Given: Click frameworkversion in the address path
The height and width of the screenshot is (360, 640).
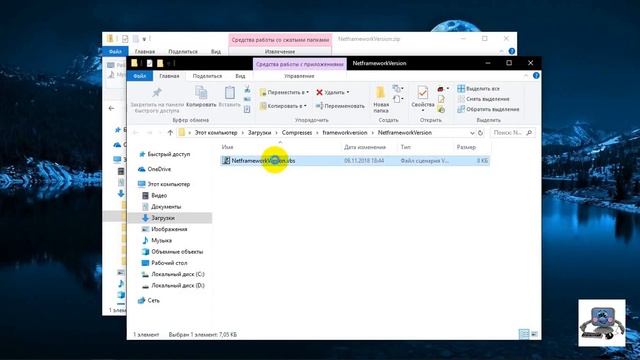Looking at the screenshot, I should pyautogui.click(x=345, y=133).
